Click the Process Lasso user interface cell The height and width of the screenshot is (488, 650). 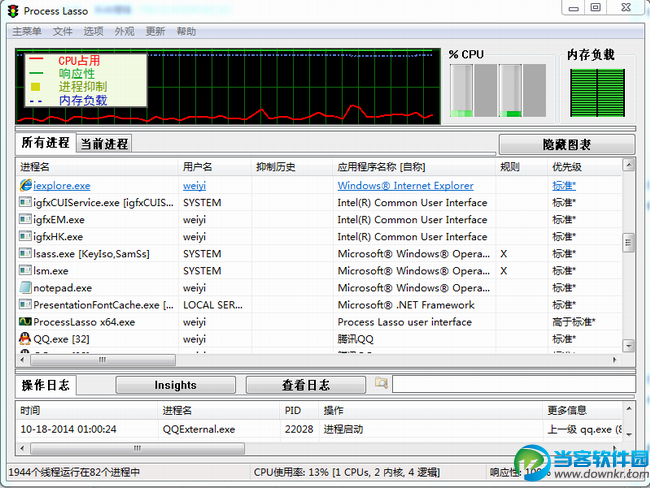point(405,322)
